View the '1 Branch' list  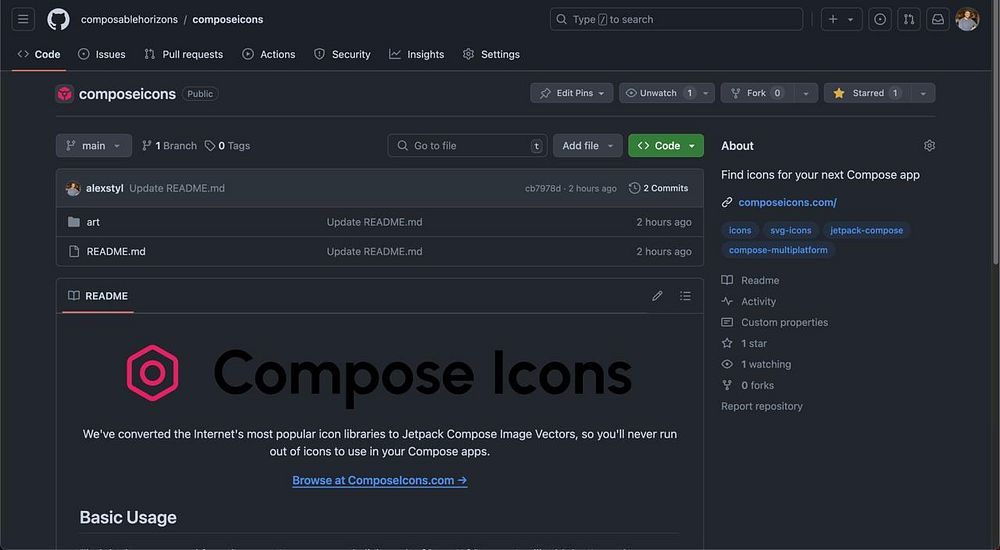coord(170,145)
